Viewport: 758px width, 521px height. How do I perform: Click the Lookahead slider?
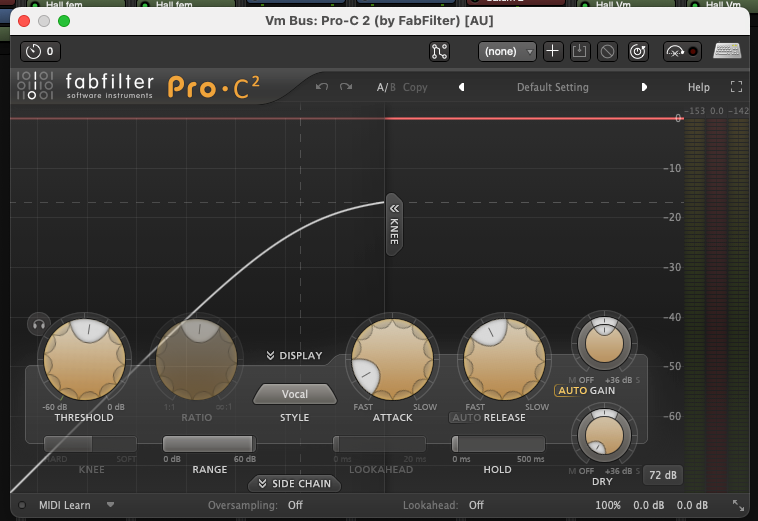pyautogui.click(x=379, y=444)
